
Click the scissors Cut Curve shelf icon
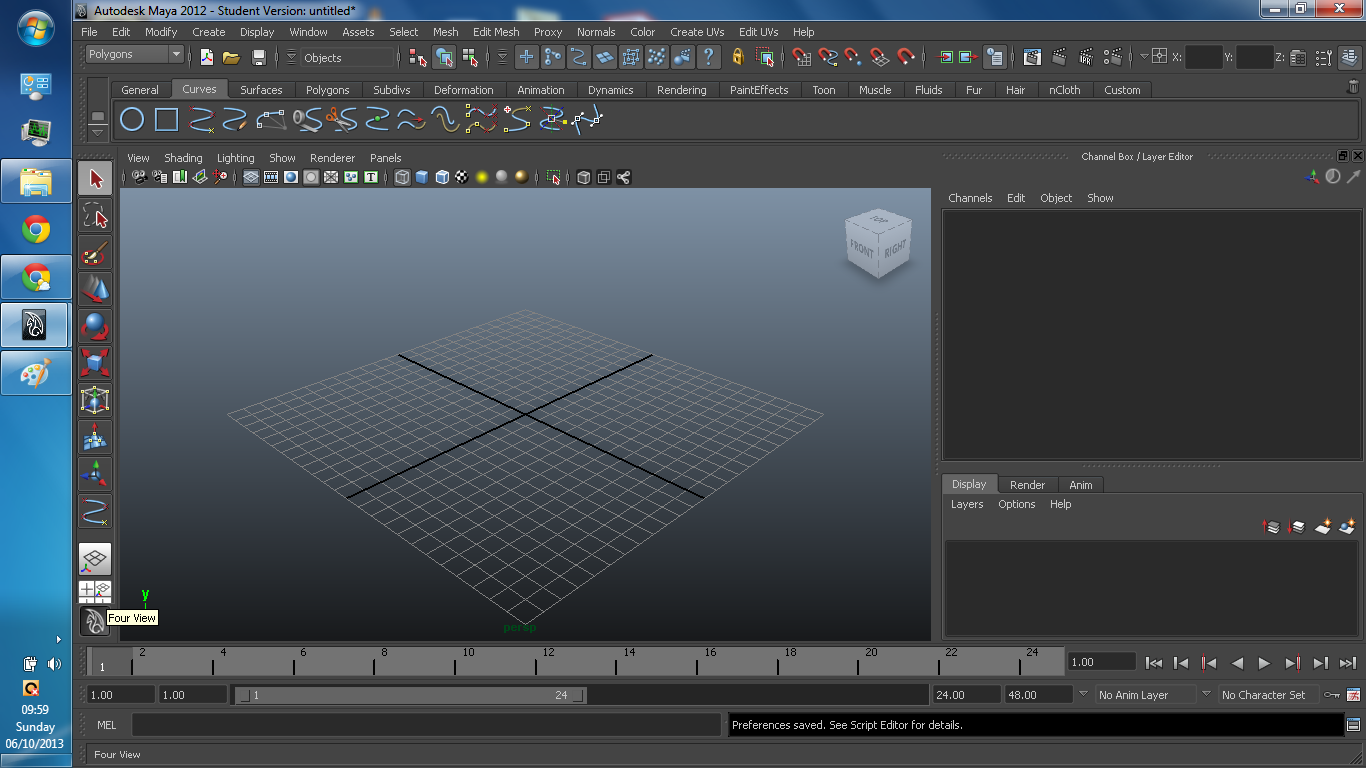(343, 121)
